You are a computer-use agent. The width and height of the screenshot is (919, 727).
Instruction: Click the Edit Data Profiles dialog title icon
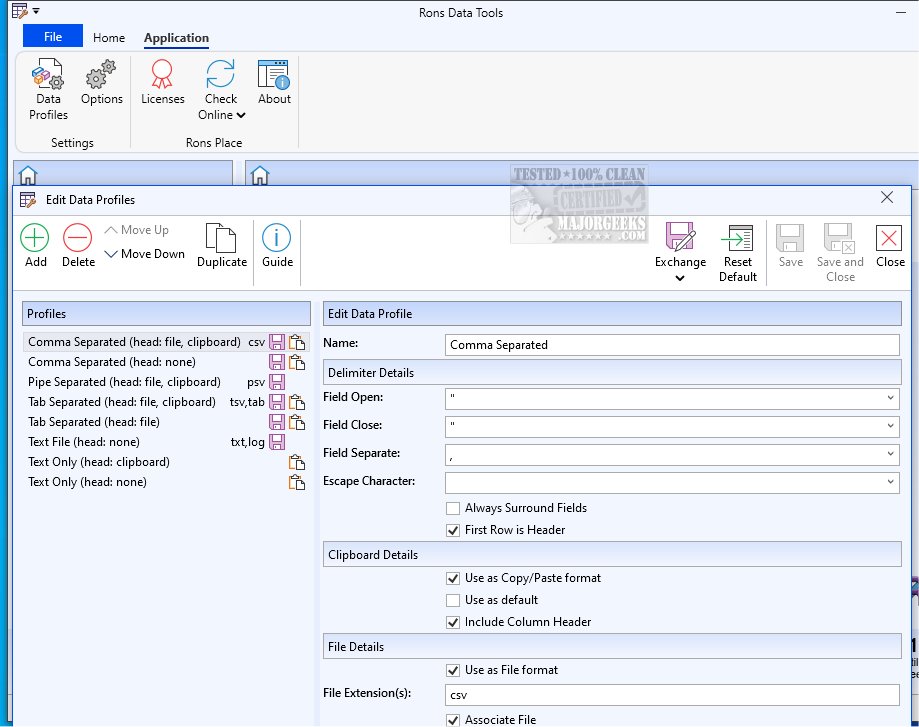pos(28,200)
